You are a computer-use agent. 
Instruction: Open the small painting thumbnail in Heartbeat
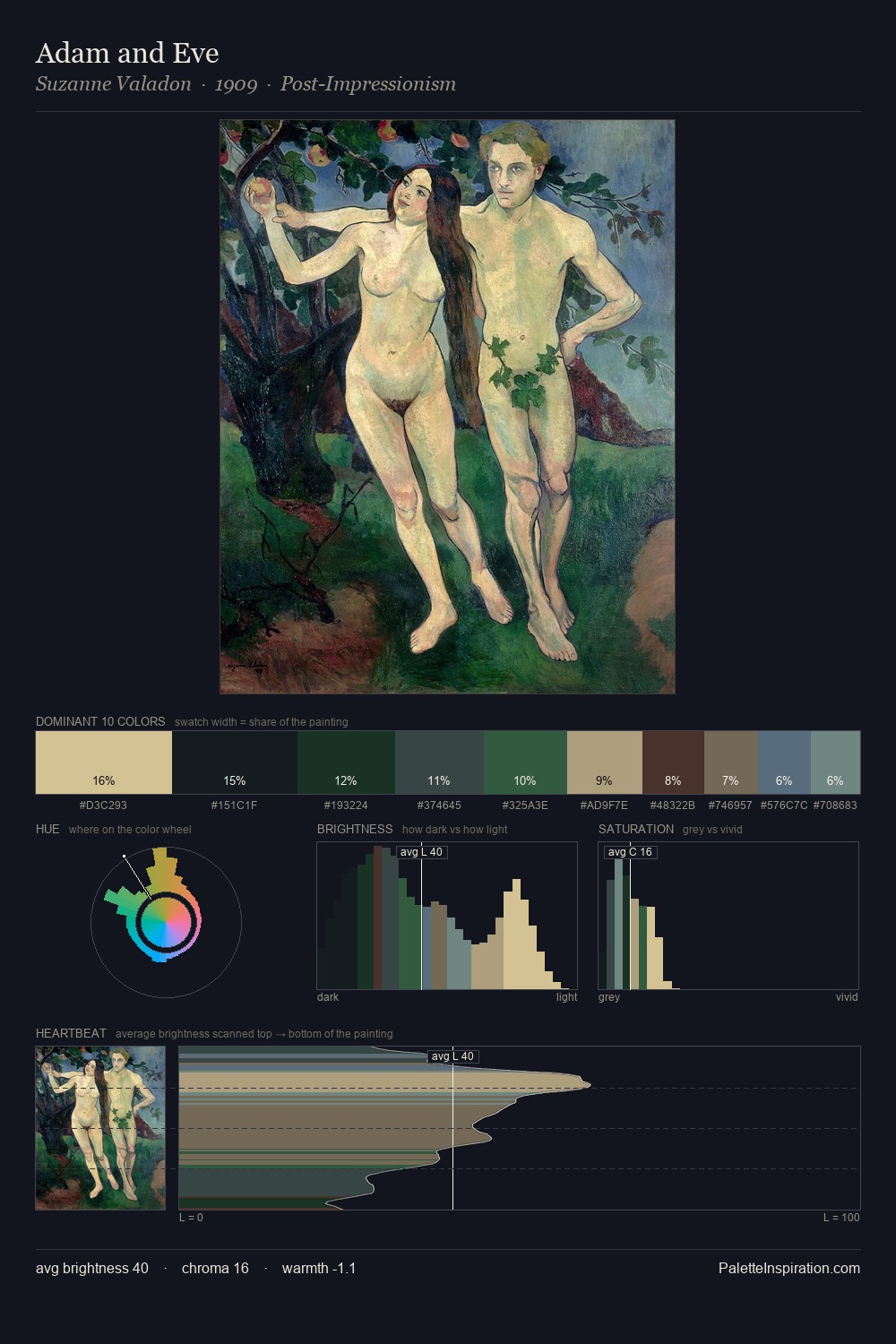[x=100, y=1128]
